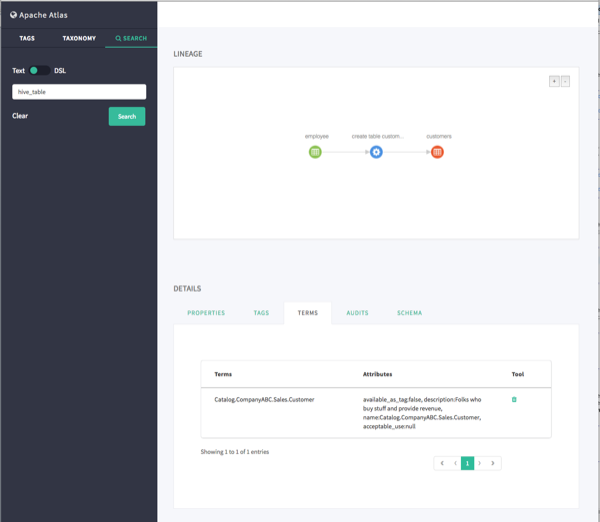Delete the Catalog.CompanyABC.Sales.Customer term
600x522 pixels.
tap(514, 400)
